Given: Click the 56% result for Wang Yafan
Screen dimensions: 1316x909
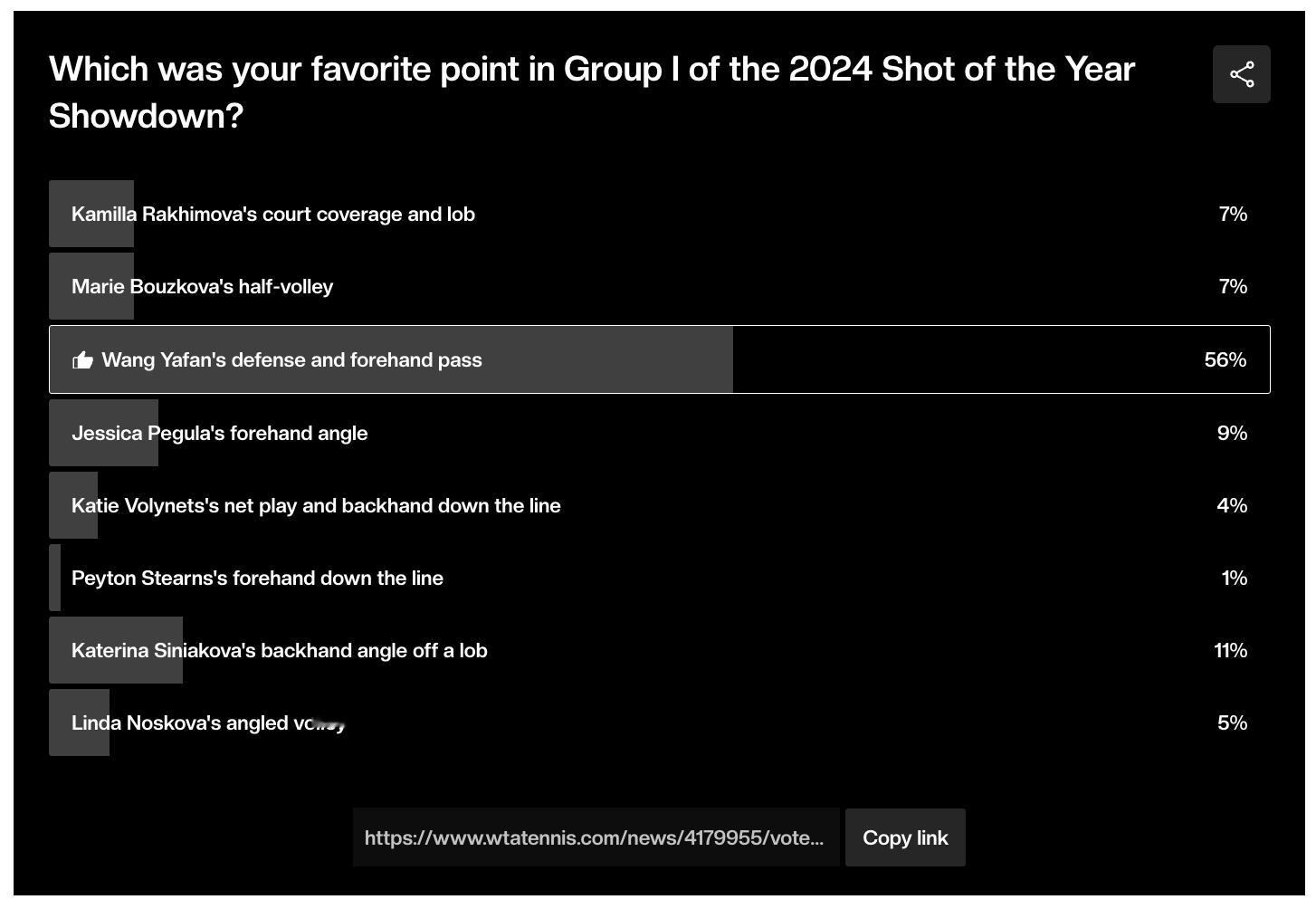Looking at the screenshot, I should click(1225, 359).
